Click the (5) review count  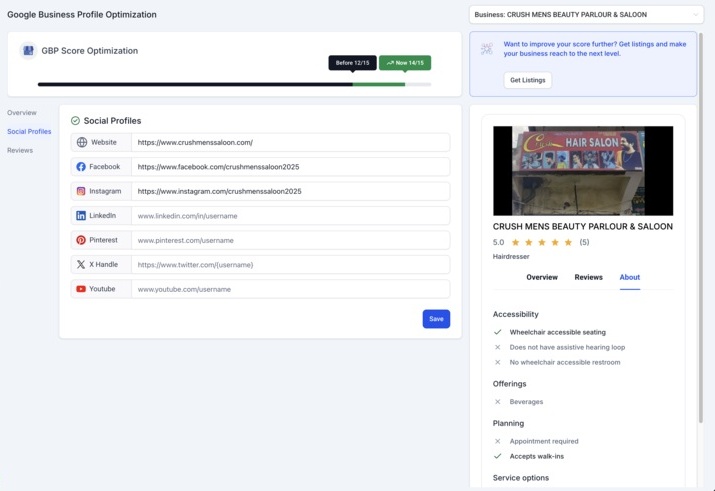click(584, 242)
